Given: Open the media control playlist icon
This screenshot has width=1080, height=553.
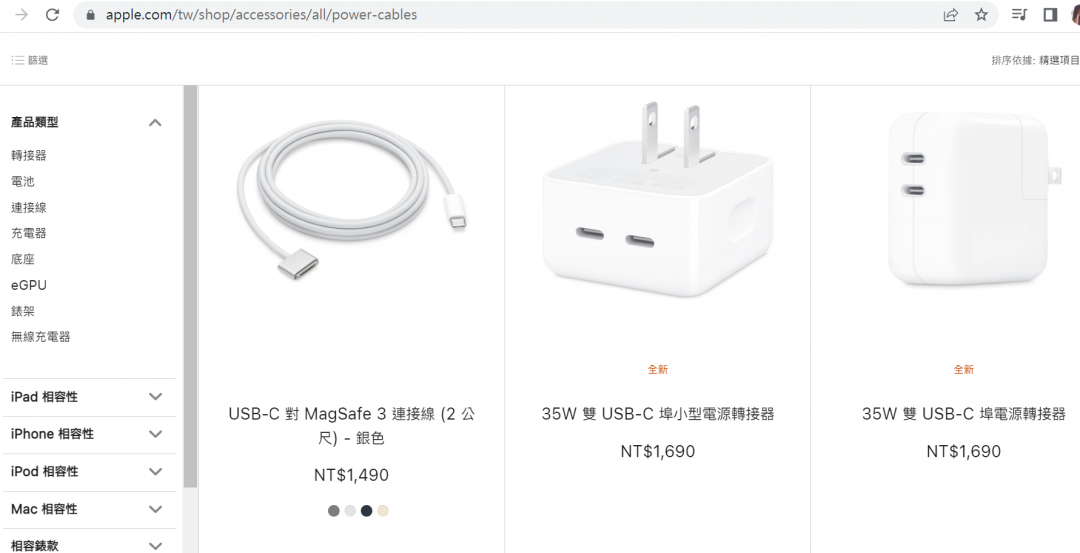Looking at the screenshot, I should [1019, 14].
